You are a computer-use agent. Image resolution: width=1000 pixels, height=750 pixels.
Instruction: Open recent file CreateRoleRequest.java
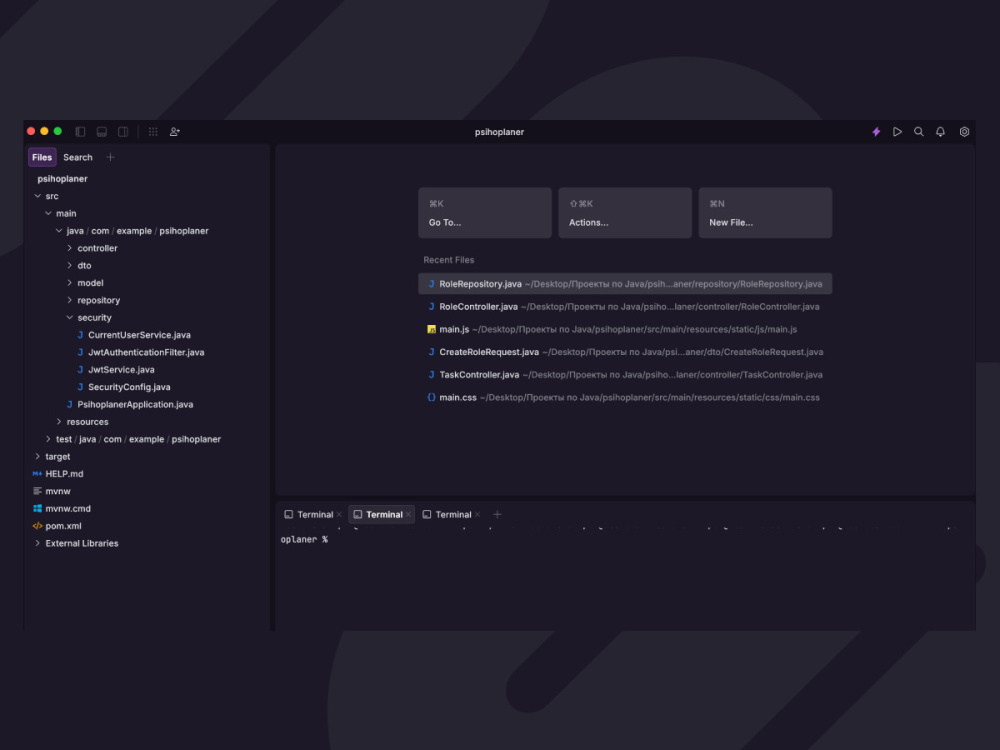[x=625, y=352]
